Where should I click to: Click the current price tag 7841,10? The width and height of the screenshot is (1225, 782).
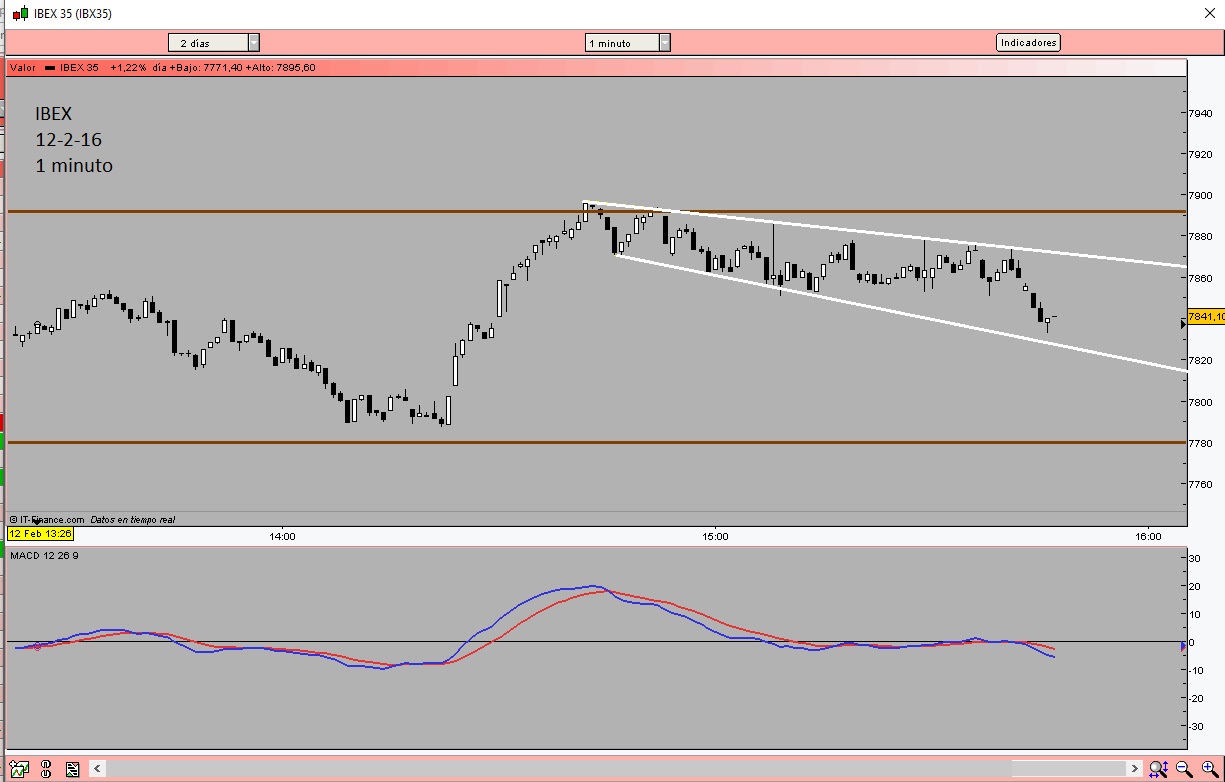tap(1205, 316)
